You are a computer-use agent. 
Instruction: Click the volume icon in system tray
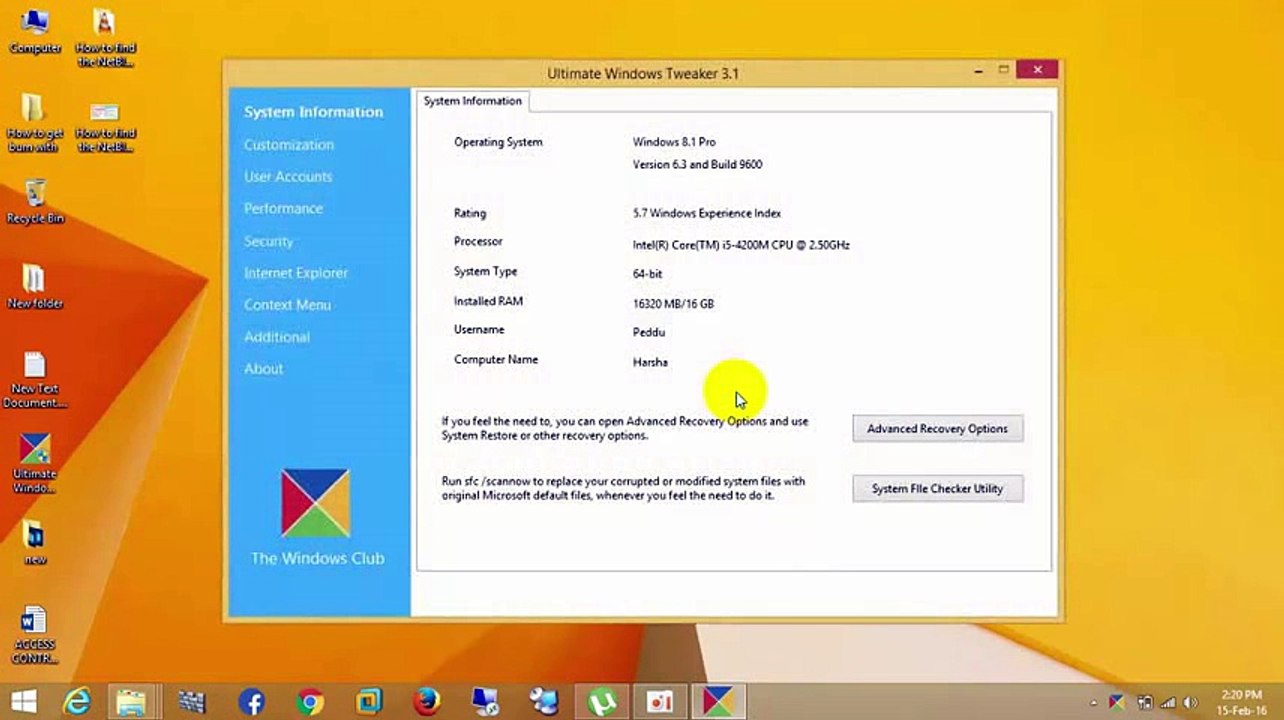click(1191, 703)
